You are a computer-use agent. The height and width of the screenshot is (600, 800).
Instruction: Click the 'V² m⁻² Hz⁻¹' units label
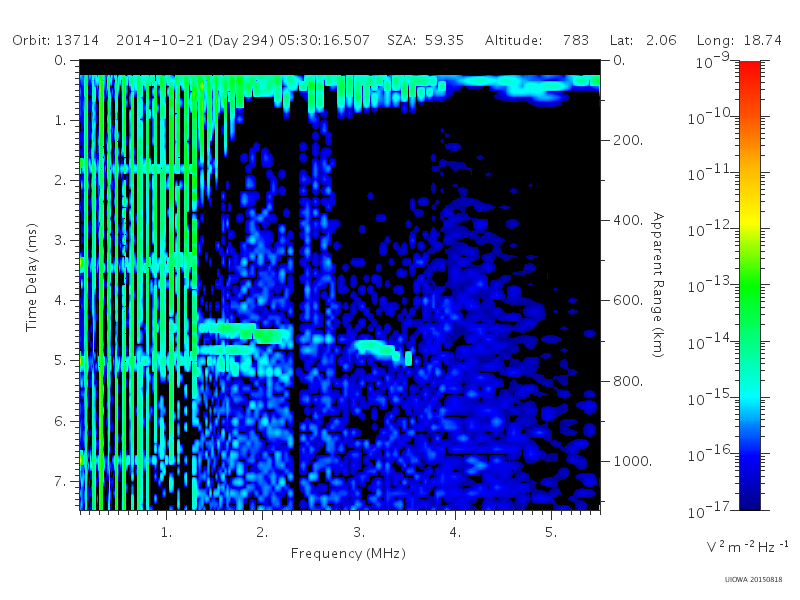coord(747,546)
